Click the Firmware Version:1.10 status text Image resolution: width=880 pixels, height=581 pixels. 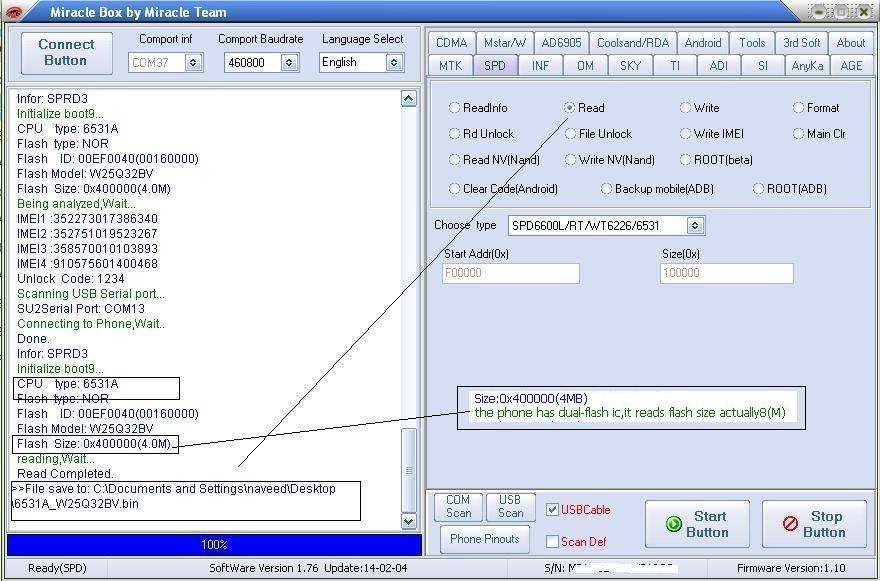pos(791,568)
